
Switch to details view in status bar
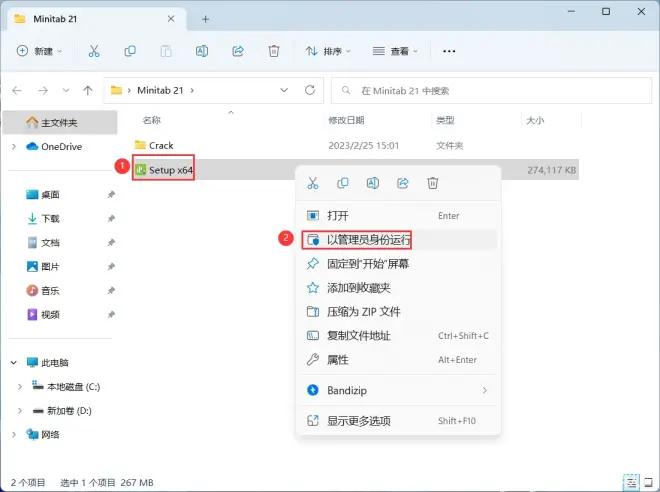631,482
